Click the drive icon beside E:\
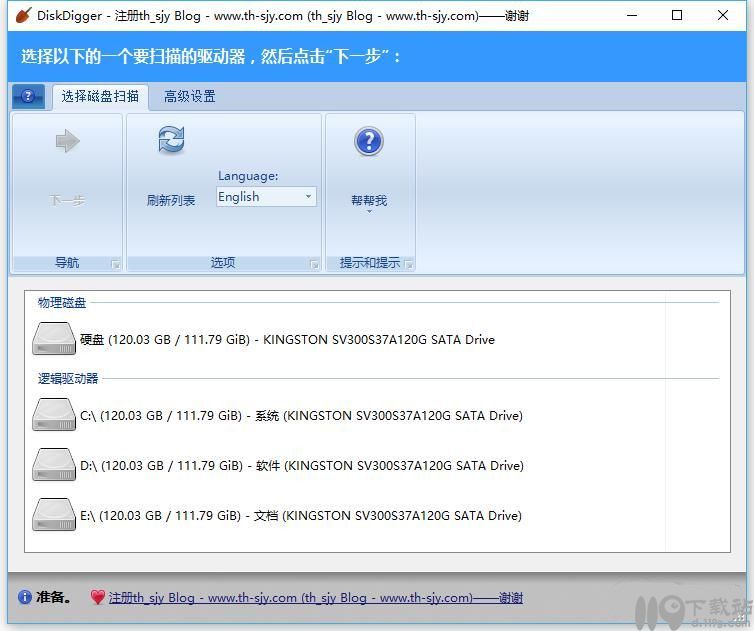 54,515
